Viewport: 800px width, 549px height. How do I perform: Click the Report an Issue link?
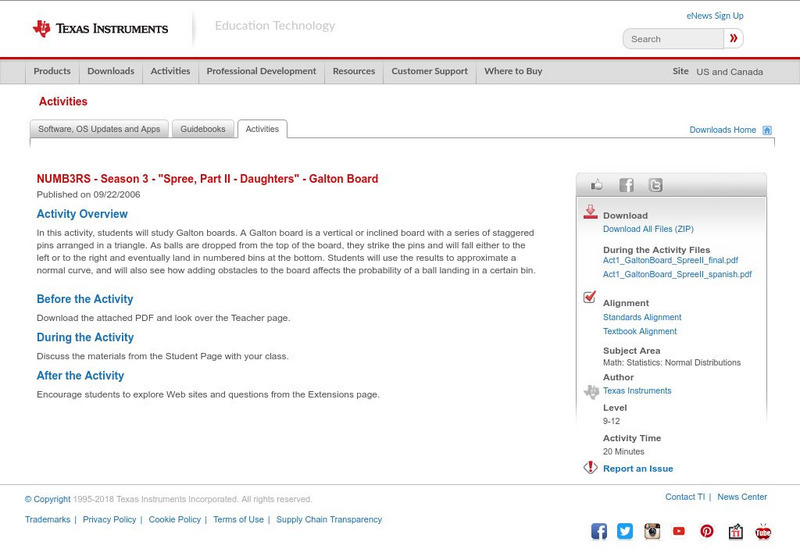pyautogui.click(x=638, y=469)
